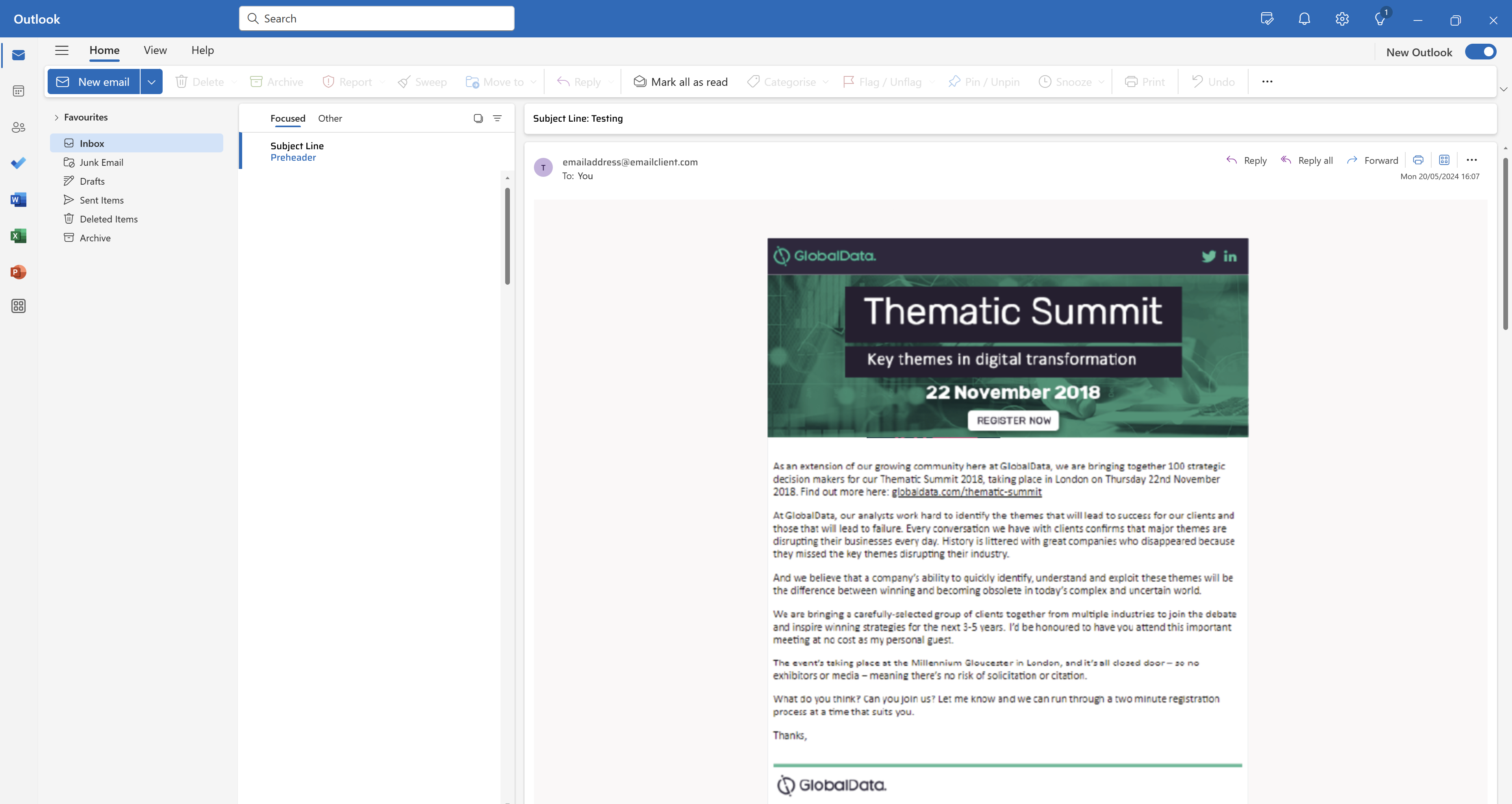Launch the To Do checkmark app

pos(18,163)
